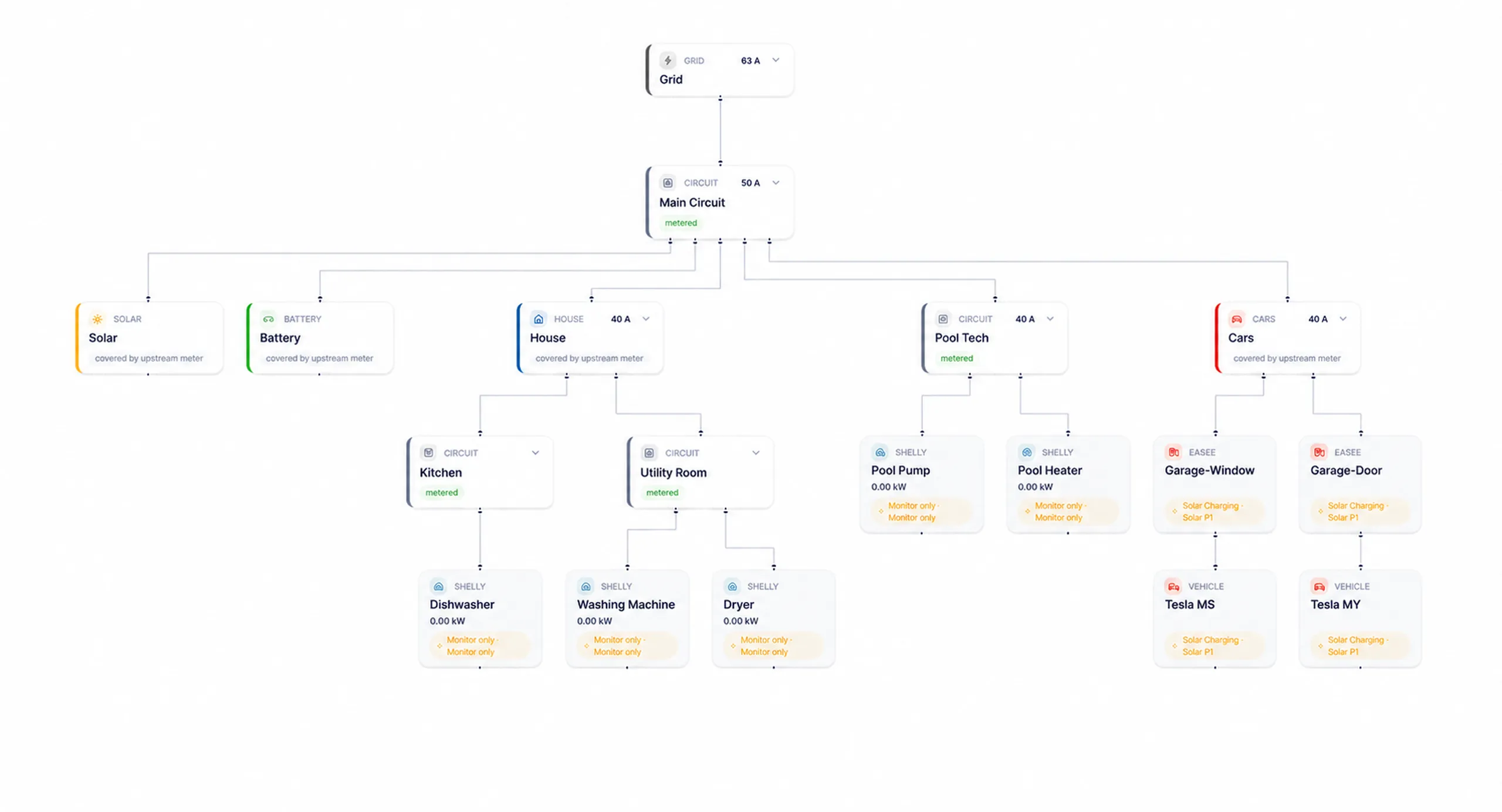The height and width of the screenshot is (812, 1502).
Task: Click the Kitchen metered badge
Action: 441,492
